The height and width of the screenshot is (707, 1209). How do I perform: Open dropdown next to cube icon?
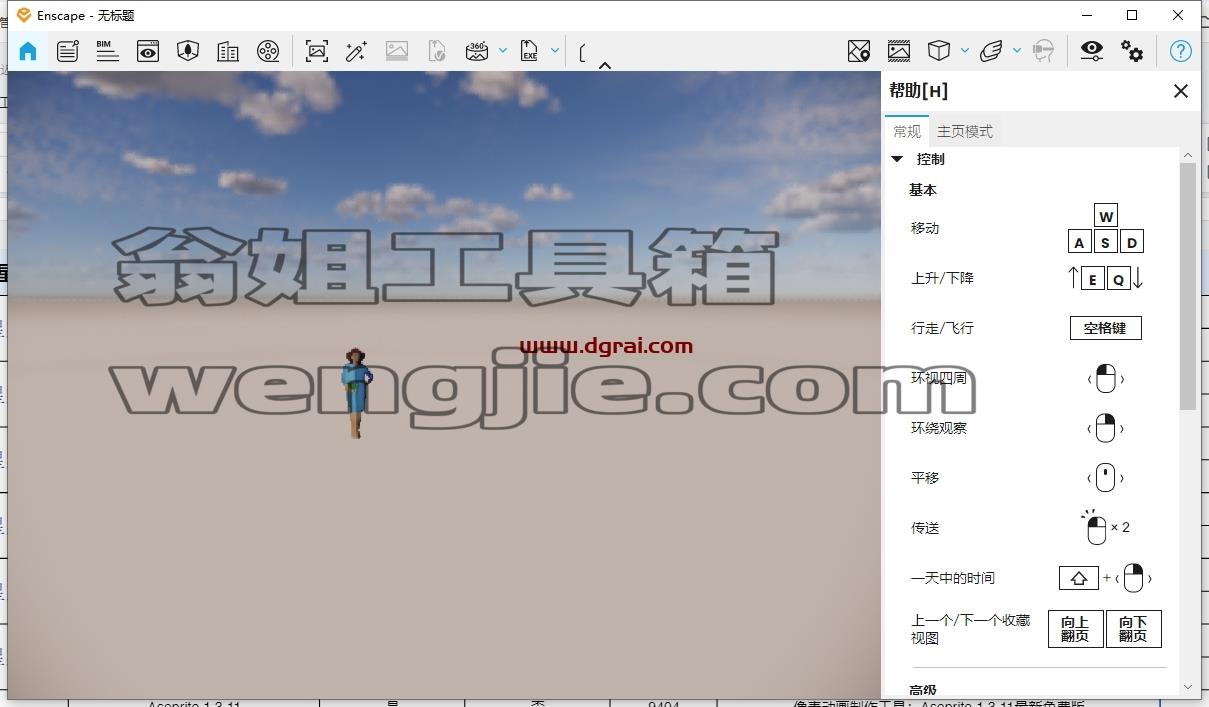965,50
